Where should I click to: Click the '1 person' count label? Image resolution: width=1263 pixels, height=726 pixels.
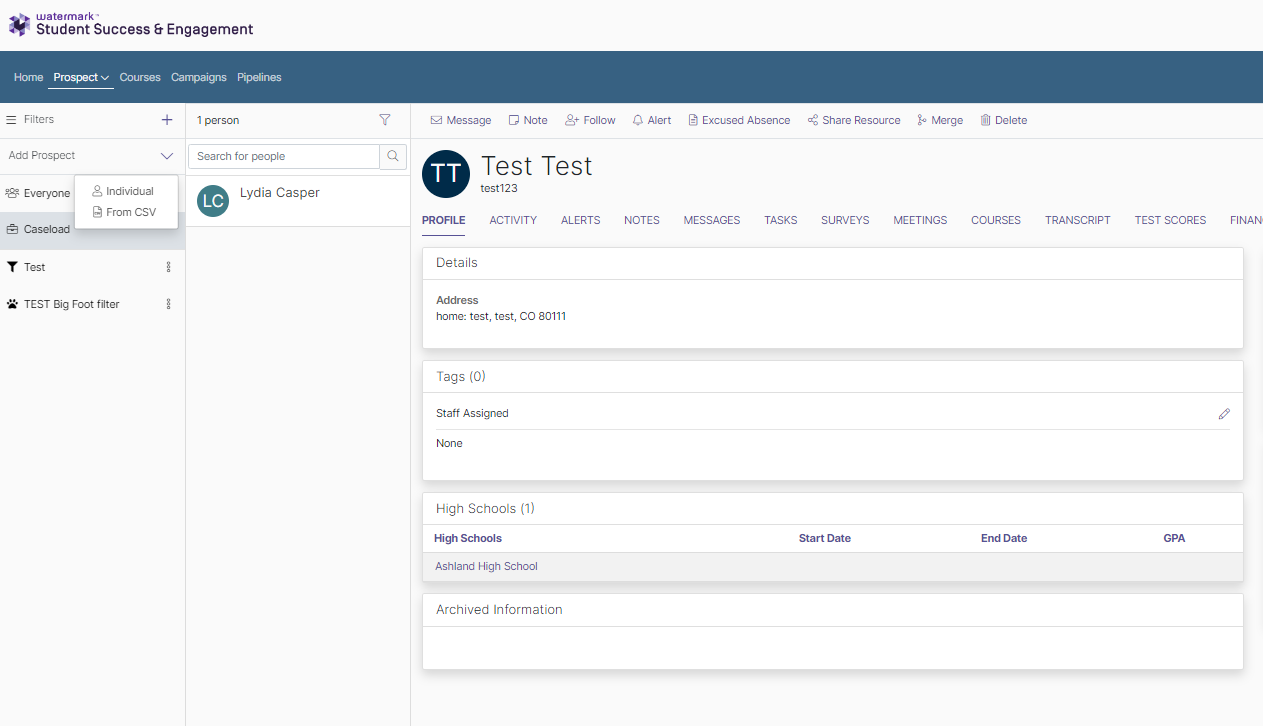(x=218, y=120)
